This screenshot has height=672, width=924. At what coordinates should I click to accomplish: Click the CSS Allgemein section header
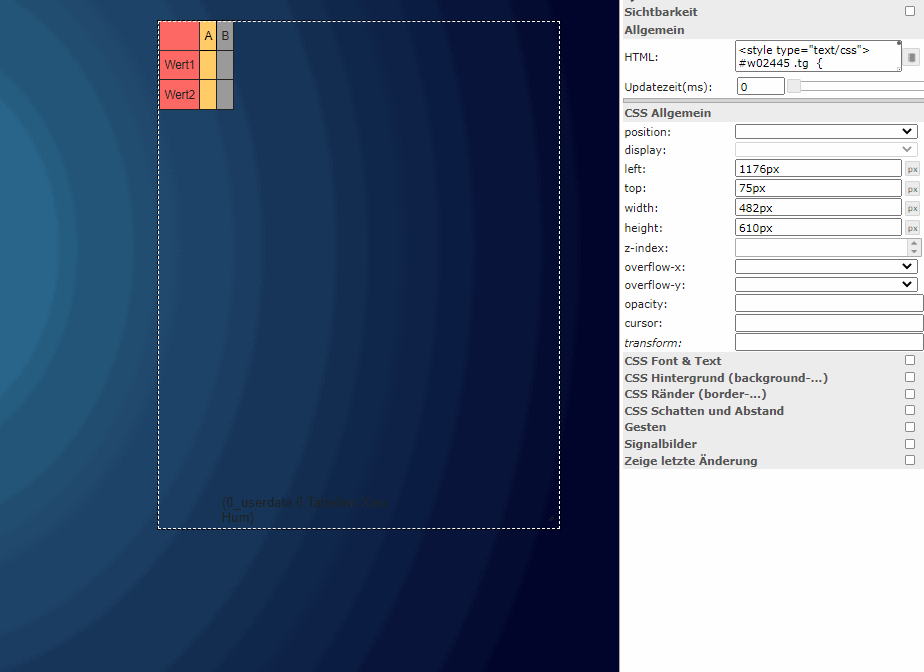coord(668,113)
